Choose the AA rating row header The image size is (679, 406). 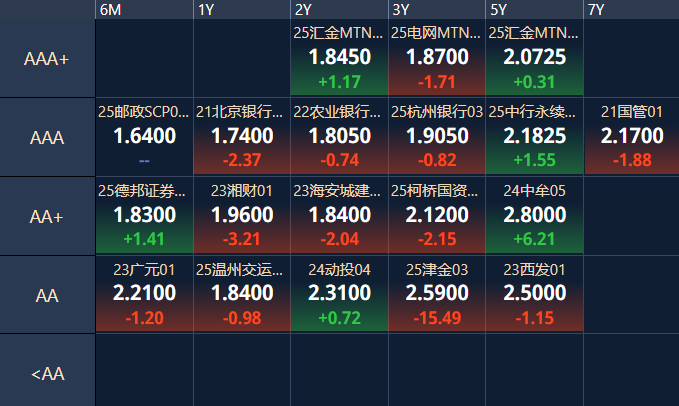47,294
